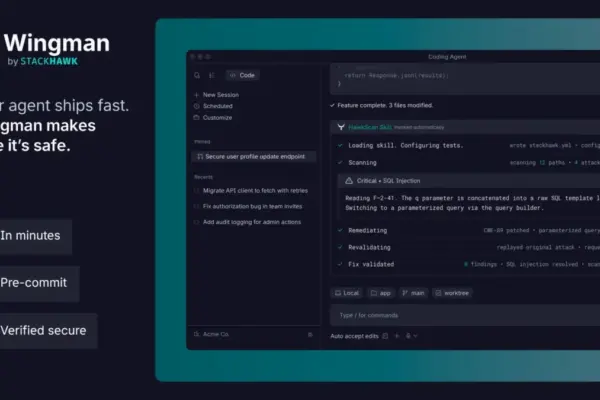The width and height of the screenshot is (600, 400).
Task: Open the app folder selector
Action: point(381,293)
